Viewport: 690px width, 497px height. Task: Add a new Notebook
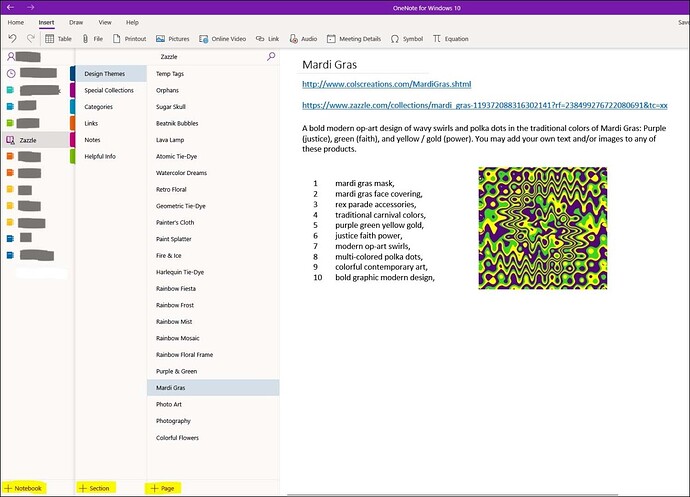point(24,488)
